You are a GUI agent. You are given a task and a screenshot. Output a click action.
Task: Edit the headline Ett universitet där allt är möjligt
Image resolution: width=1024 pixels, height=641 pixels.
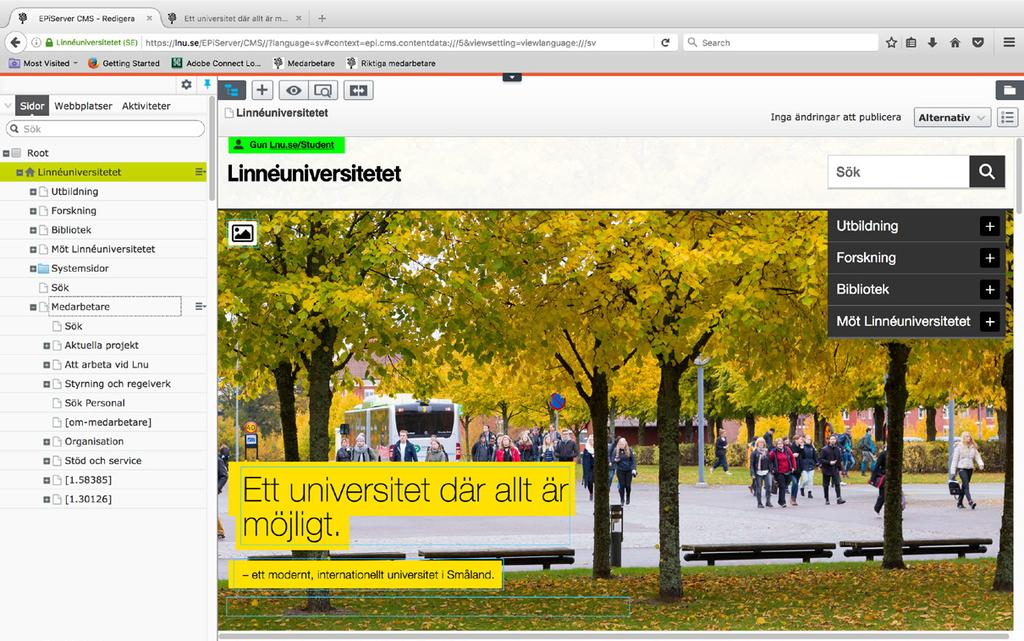pos(405,507)
